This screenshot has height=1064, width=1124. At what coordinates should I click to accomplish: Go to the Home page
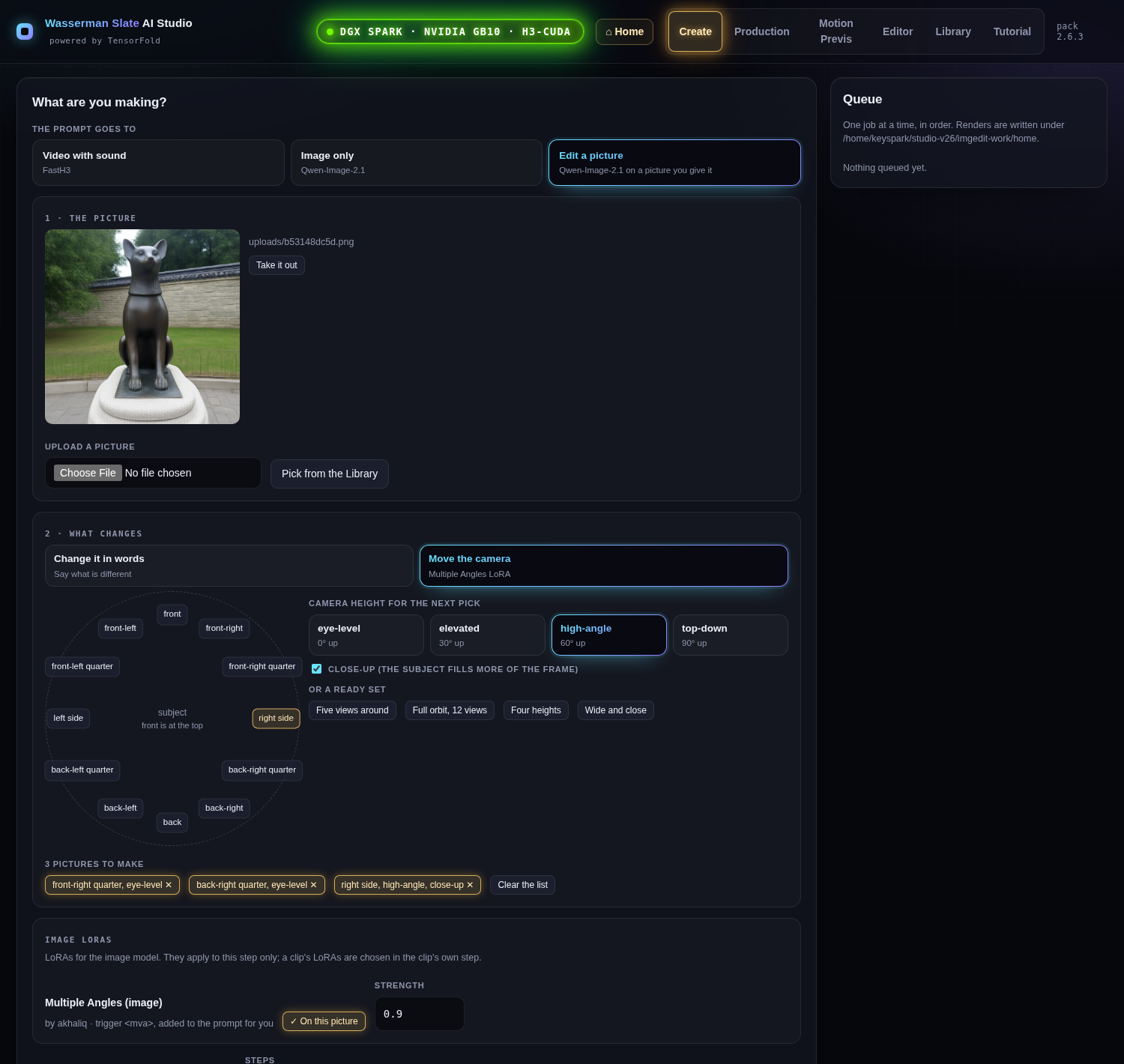coord(625,31)
